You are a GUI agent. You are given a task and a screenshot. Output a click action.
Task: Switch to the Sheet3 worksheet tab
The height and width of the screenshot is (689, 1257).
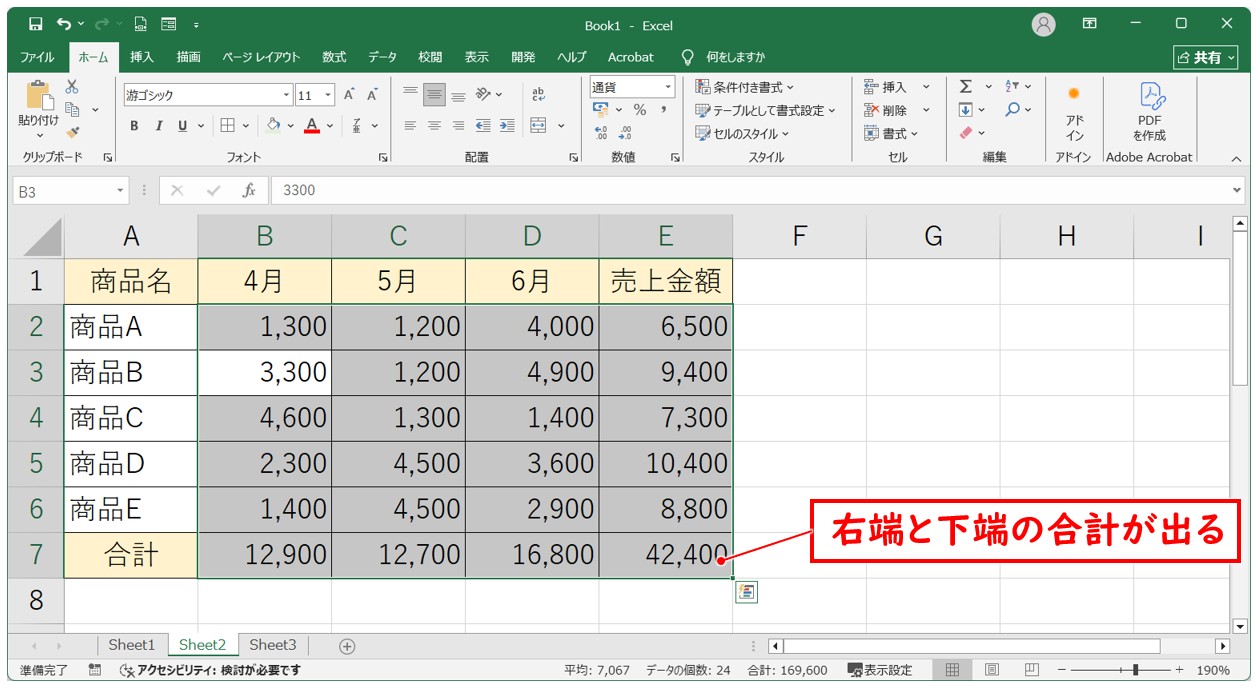tap(273, 645)
